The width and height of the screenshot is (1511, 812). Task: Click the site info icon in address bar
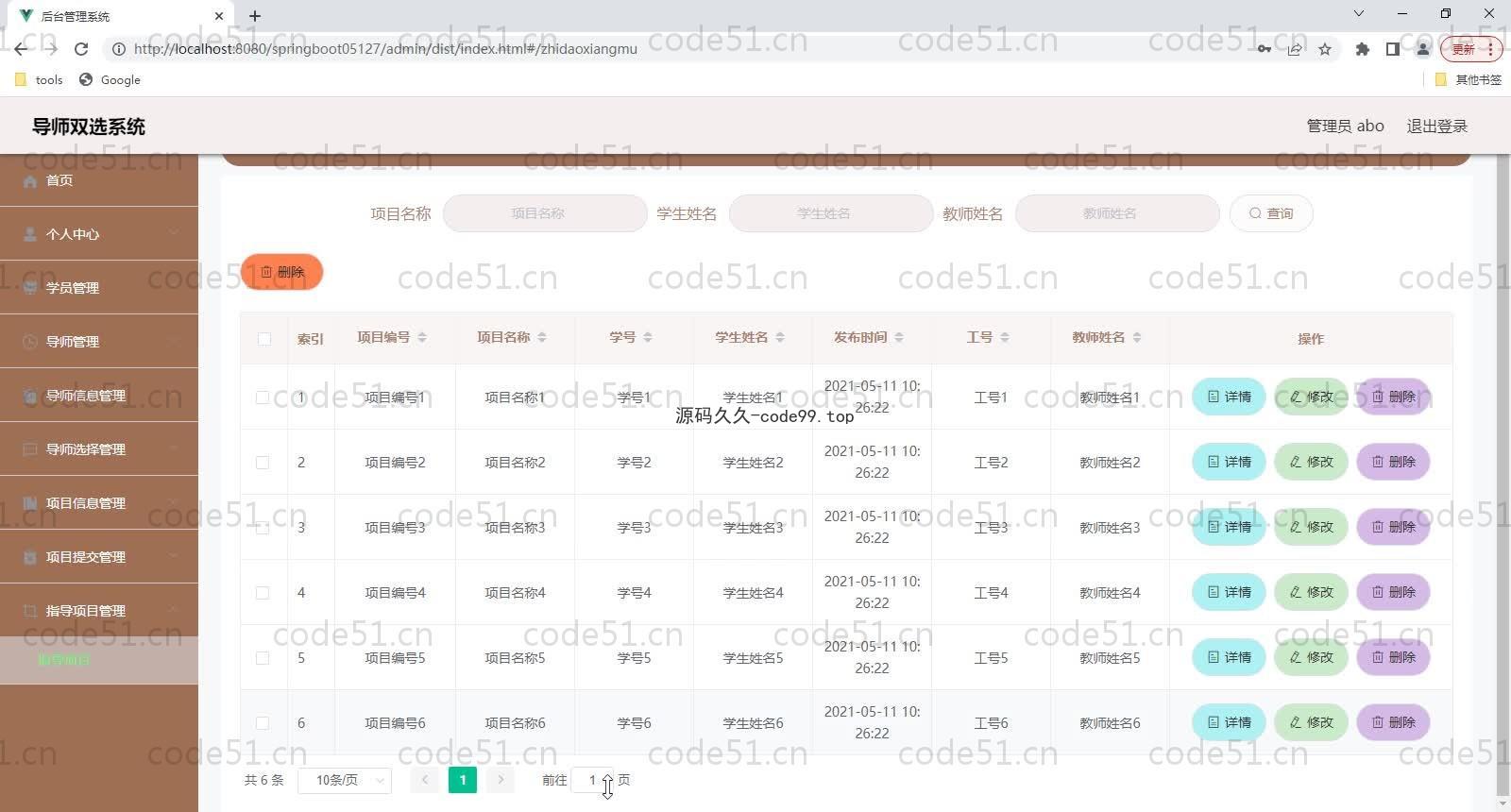[x=119, y=49]
